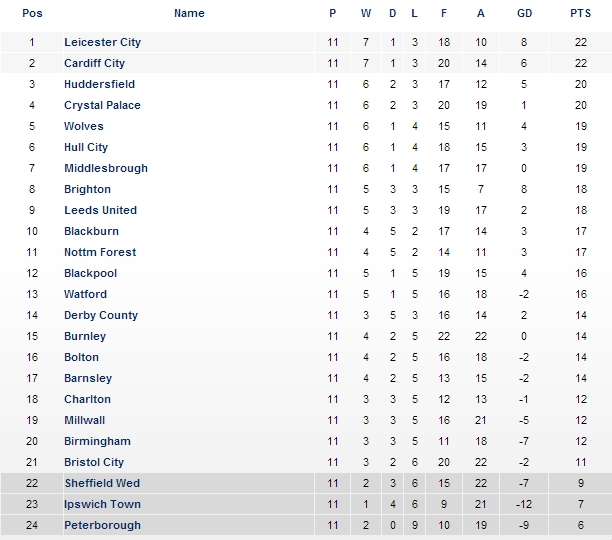Click the GD column header
This screenshot has width=612, height=540.
click(x=524, y=13)
